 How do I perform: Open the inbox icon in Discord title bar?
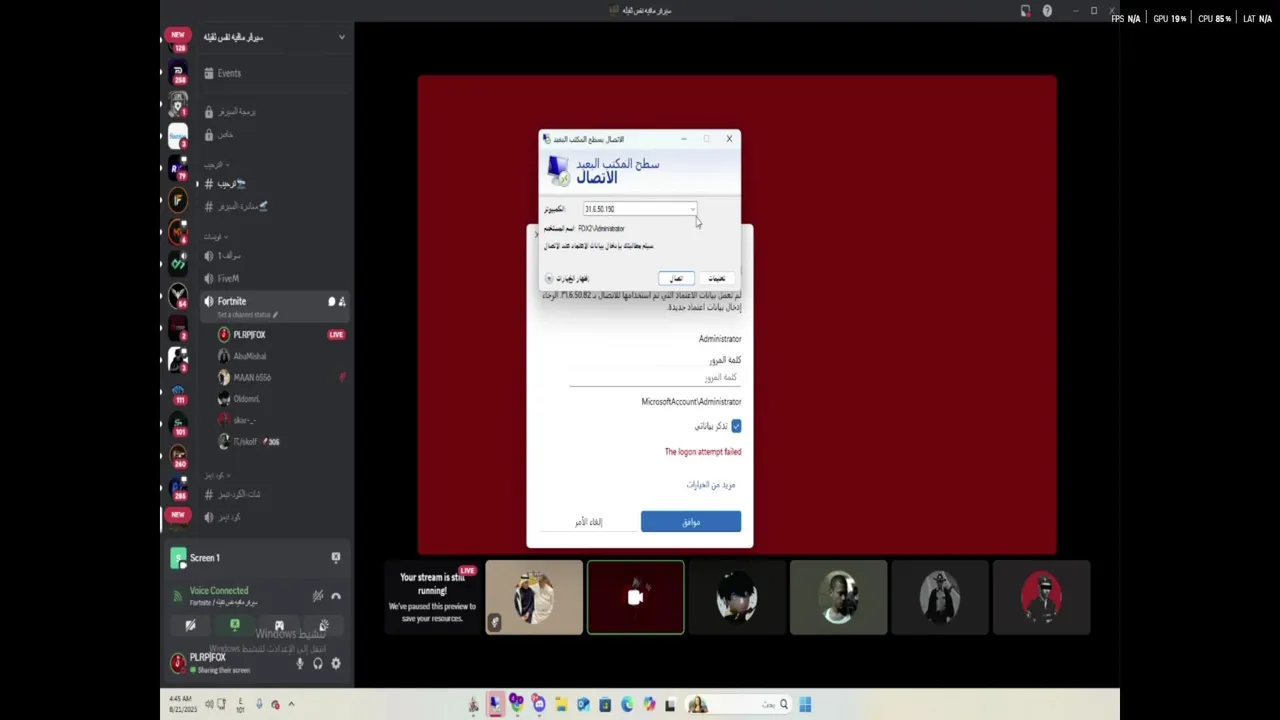tap(1025, 11)
